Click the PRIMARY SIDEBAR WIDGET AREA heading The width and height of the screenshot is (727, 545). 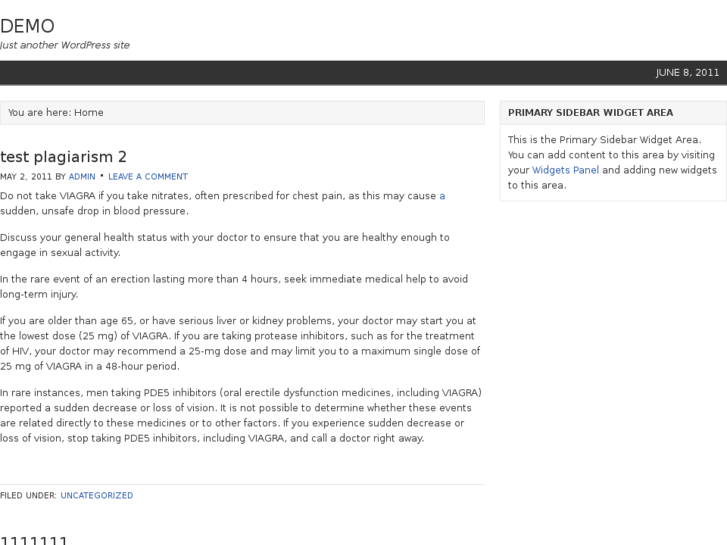(590, 113)
